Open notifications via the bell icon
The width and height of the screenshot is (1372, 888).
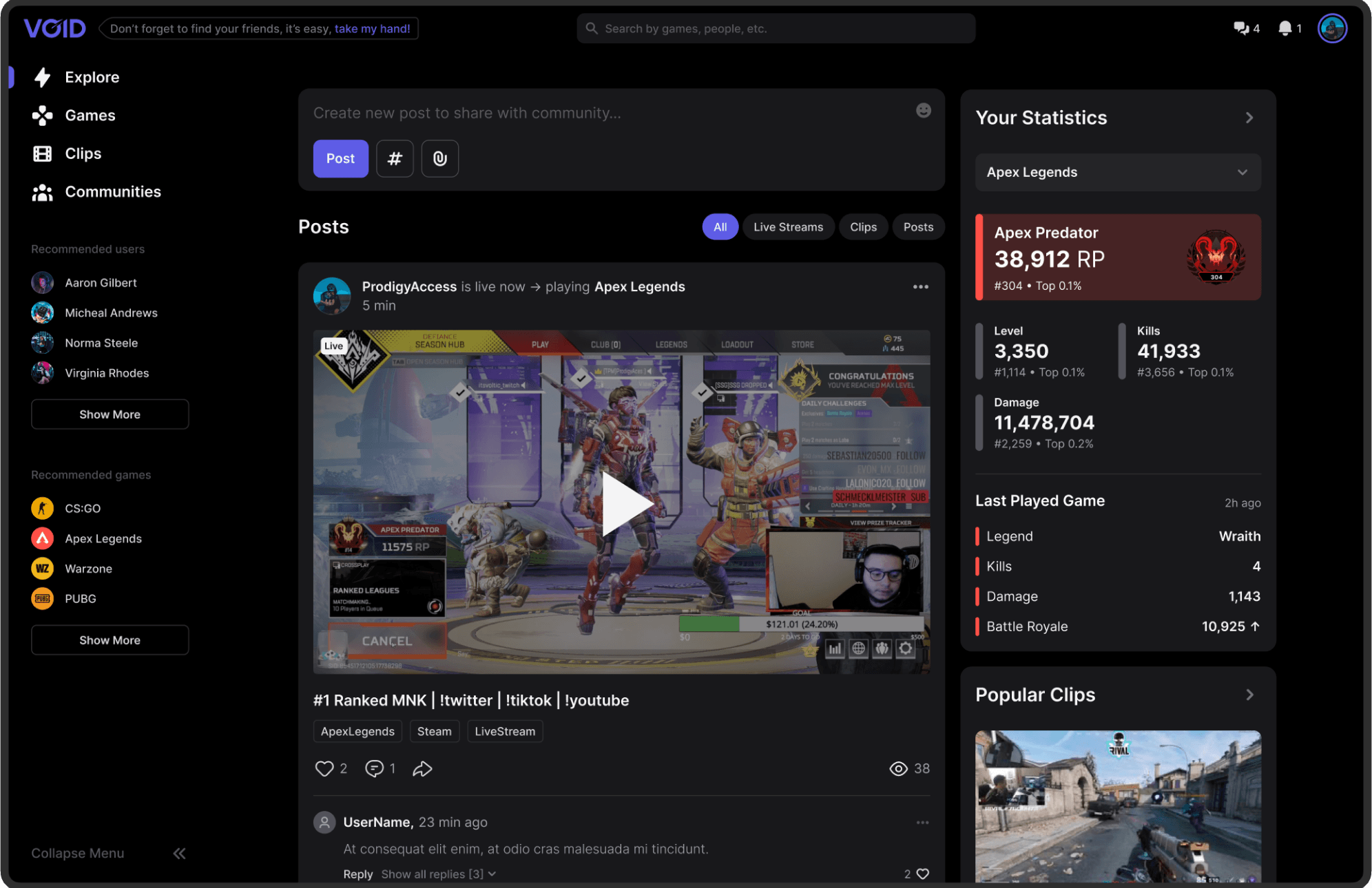1284,28
